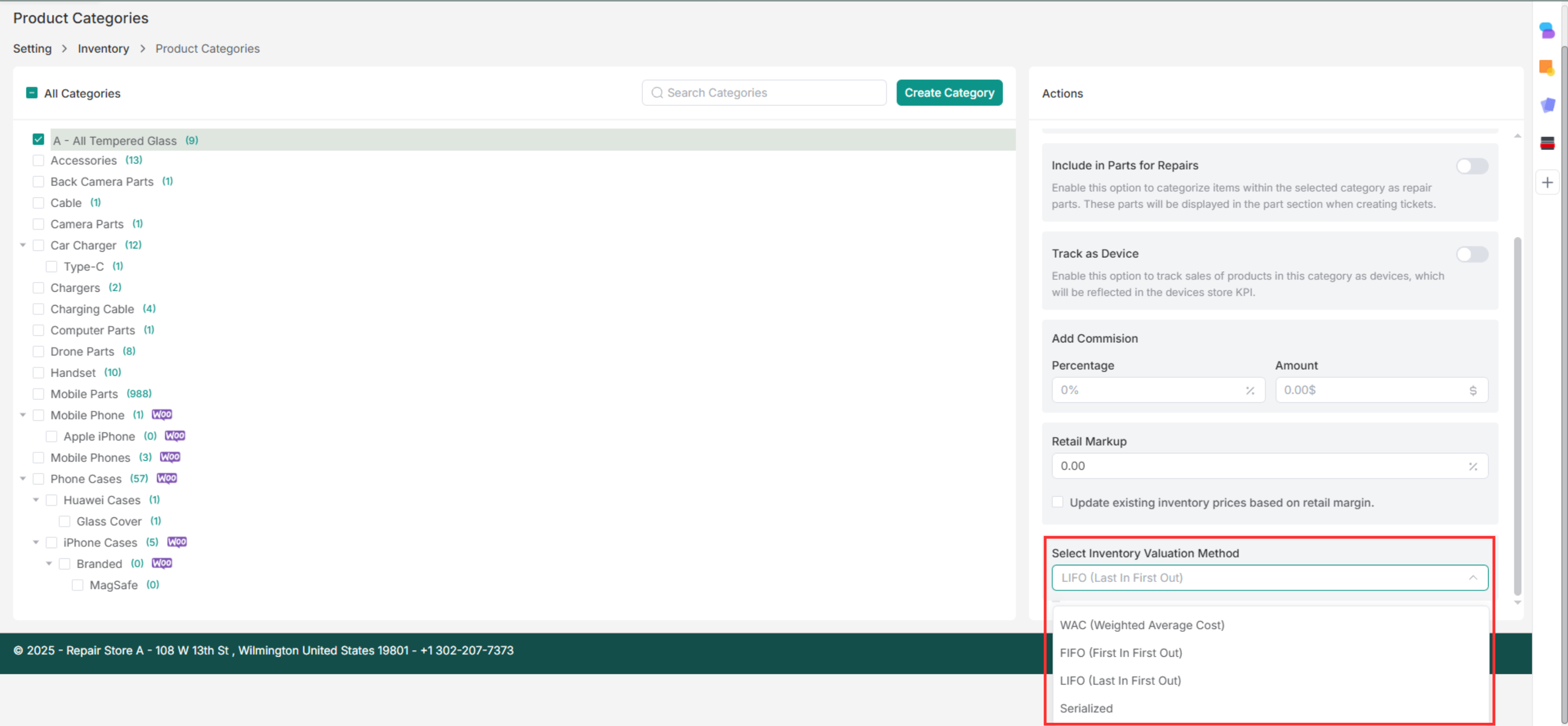Click the Actions panel scroll down arrow

coord(1517,602)
